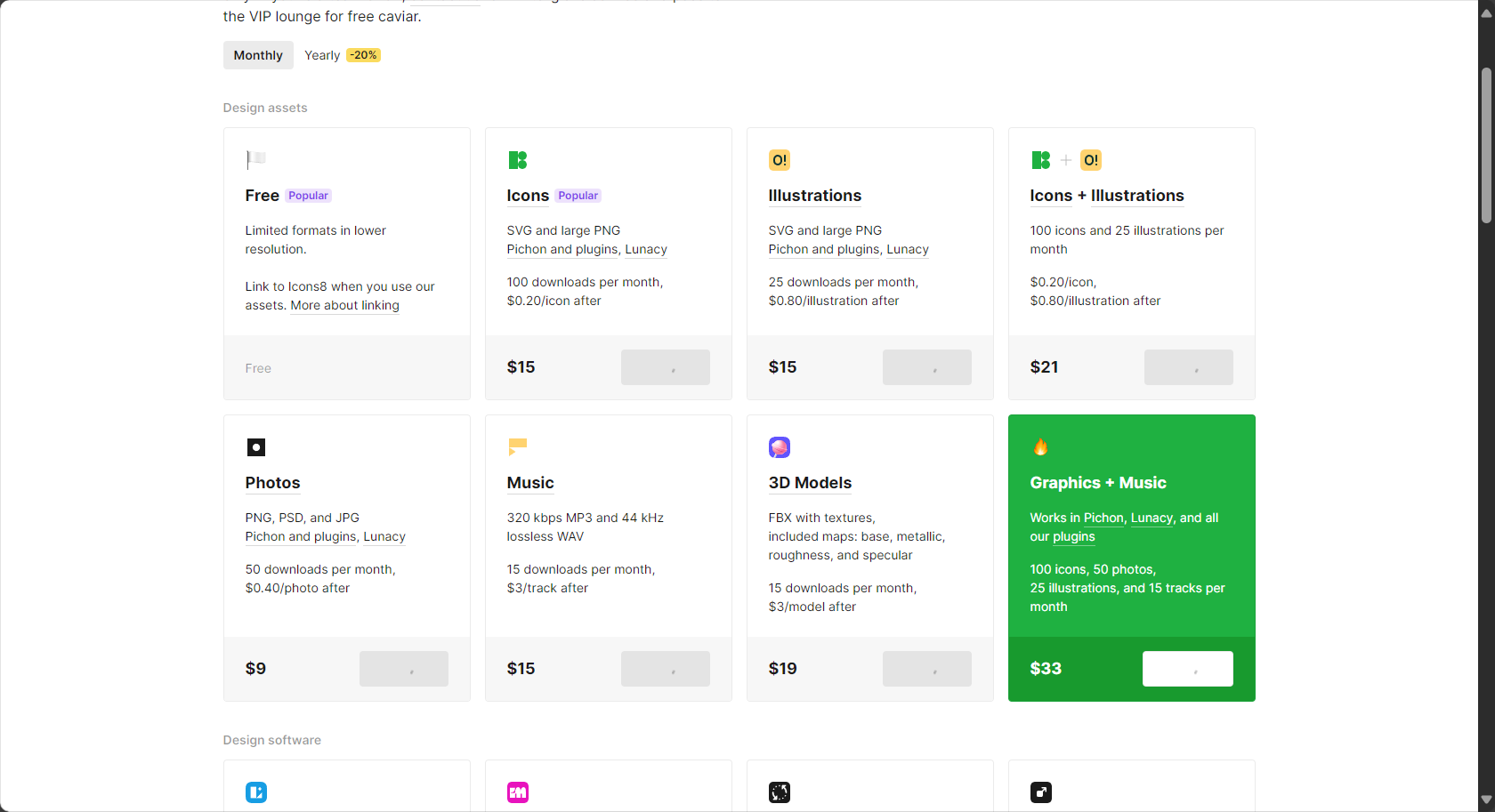The image size is (1495, 812).
Task: Click the white flag icon on Free card
Action: click(x=255, y=160)
